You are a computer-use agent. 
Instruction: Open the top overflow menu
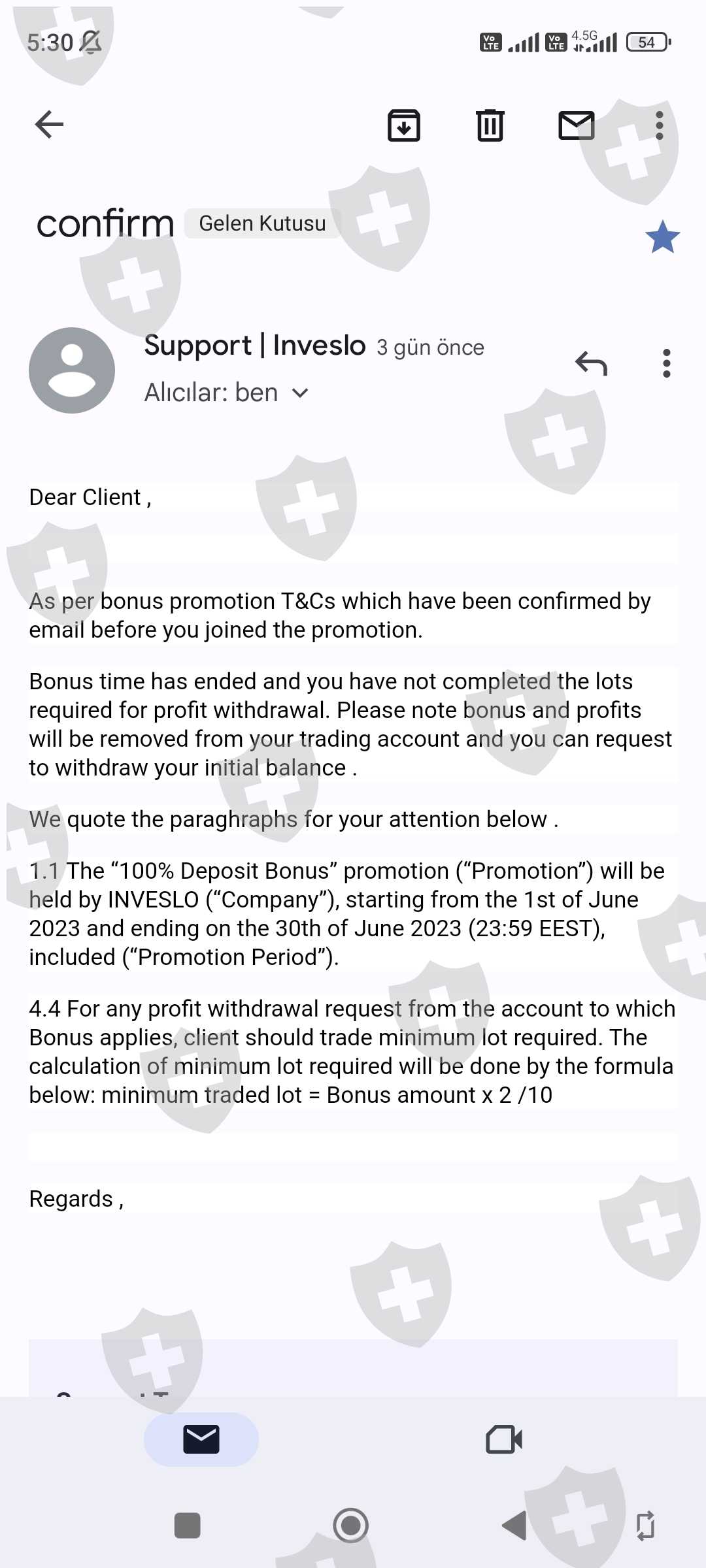pyautogui.click(x=660, y=125)
